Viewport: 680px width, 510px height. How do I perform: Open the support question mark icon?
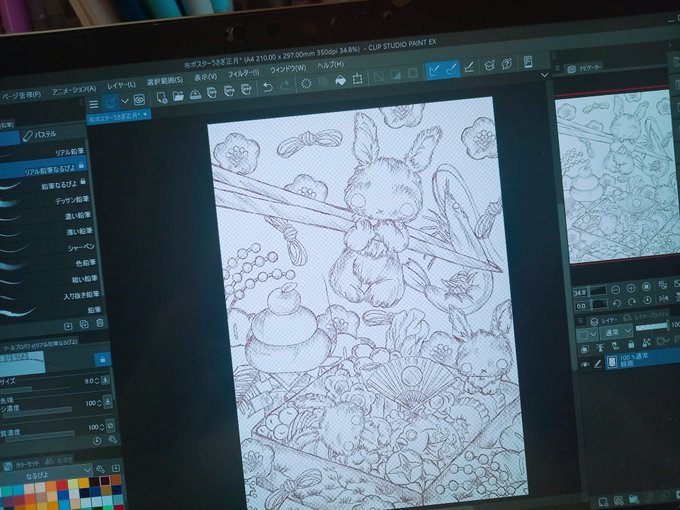506,64
